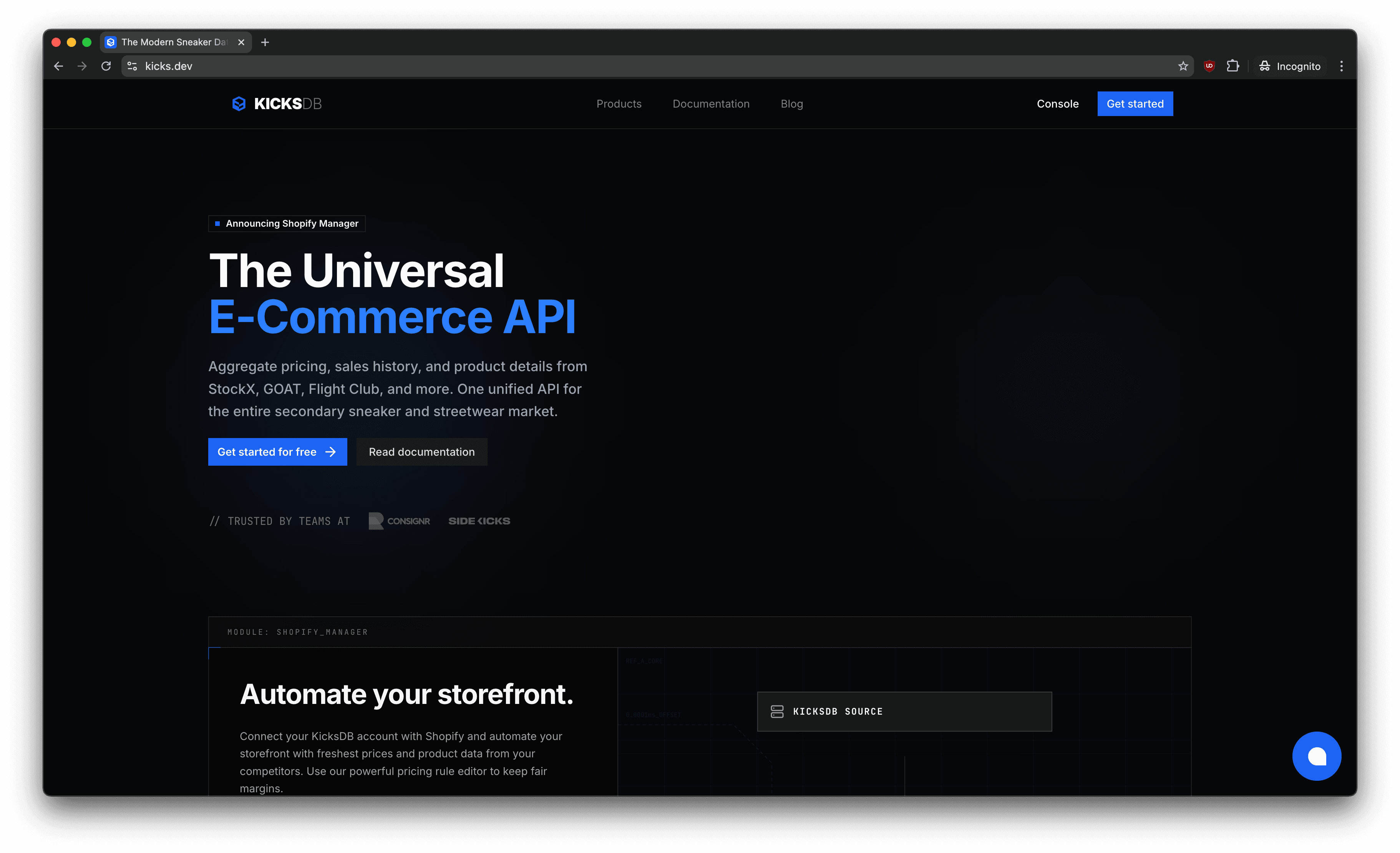Open the Products nav menu

coord(619,104)
